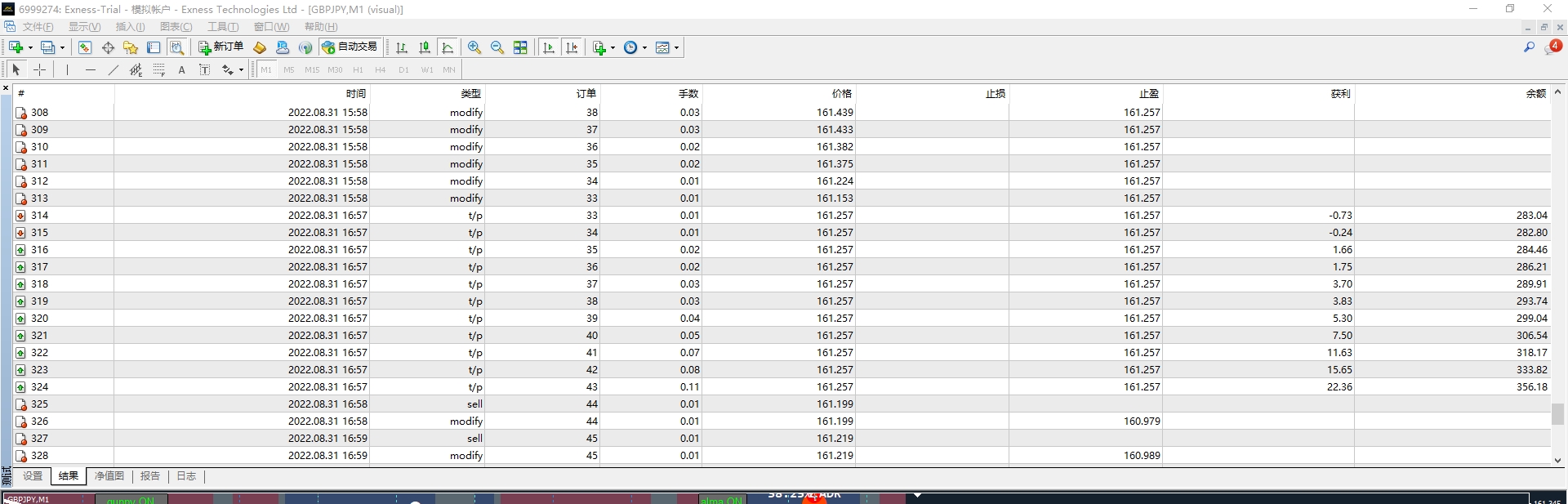This screenshot has width=1568, height=504.
Task: Toggle AutoTrading on or off
Action: click(x=350, y=47)
